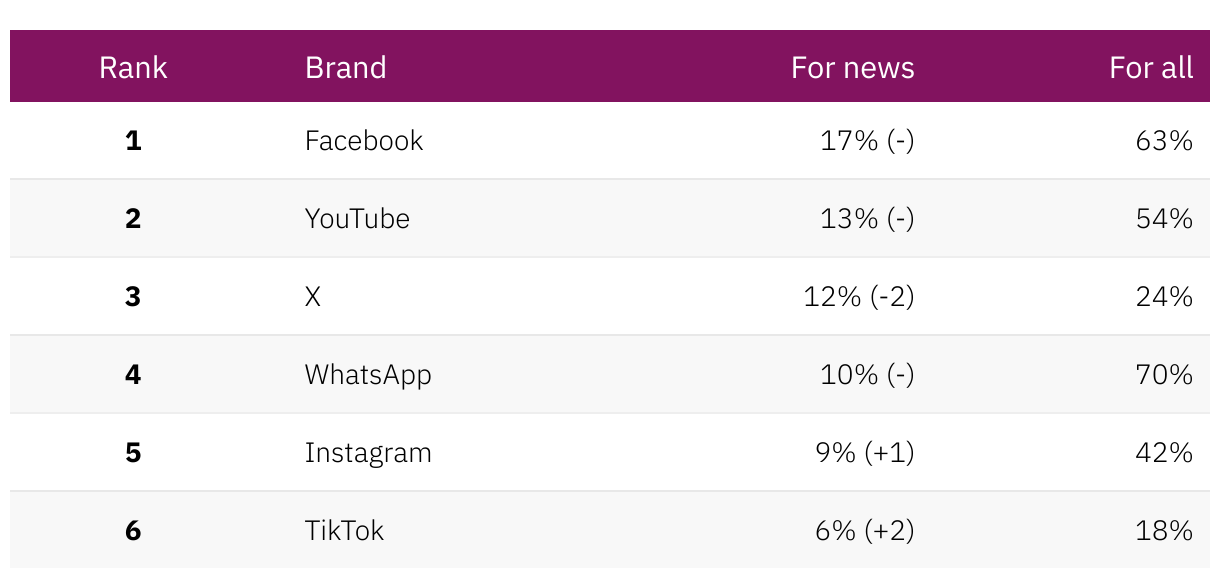
Task: Select the WhatsApp brand cell
Action: pos(368,375)
